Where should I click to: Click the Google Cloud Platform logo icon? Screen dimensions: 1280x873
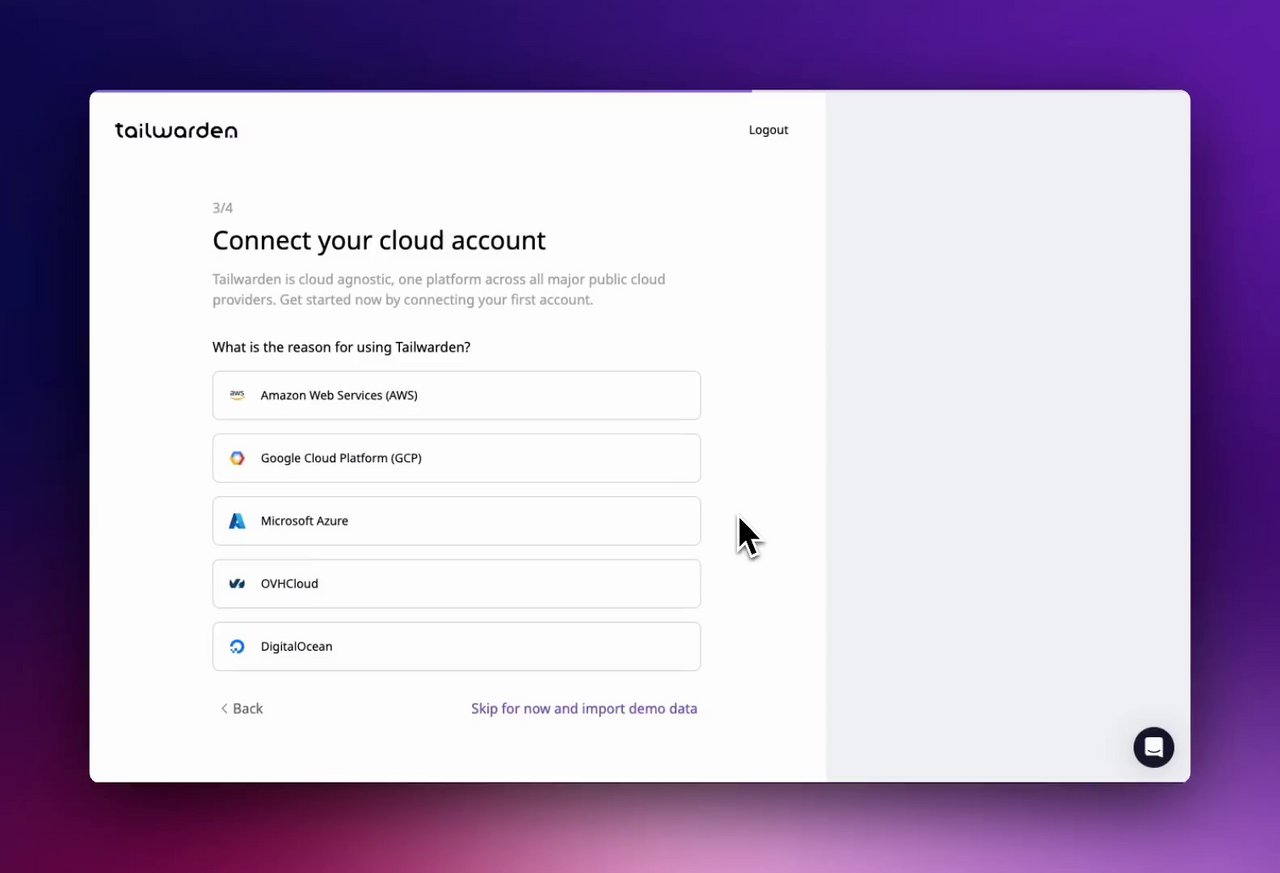[237, 458]
